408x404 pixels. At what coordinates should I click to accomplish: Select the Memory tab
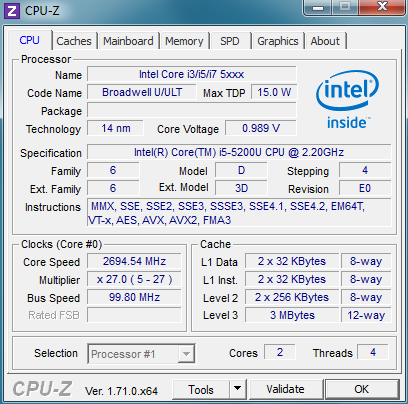coord(184,41)
